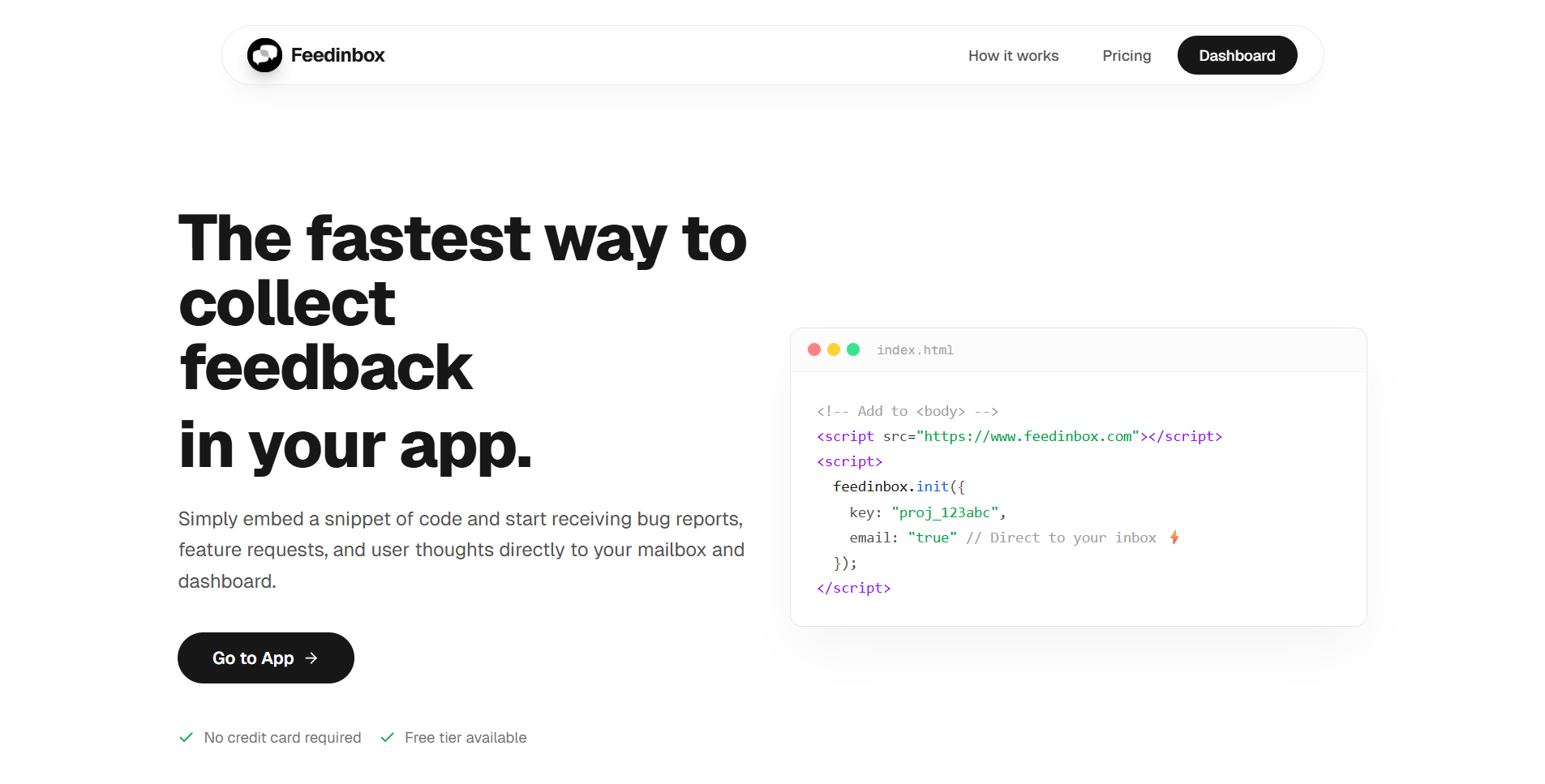Viewport: 1545px width, 784px height.
Task: Select the index.html tab on the code window
Action: pyautogui.click(x=915, y=349)
